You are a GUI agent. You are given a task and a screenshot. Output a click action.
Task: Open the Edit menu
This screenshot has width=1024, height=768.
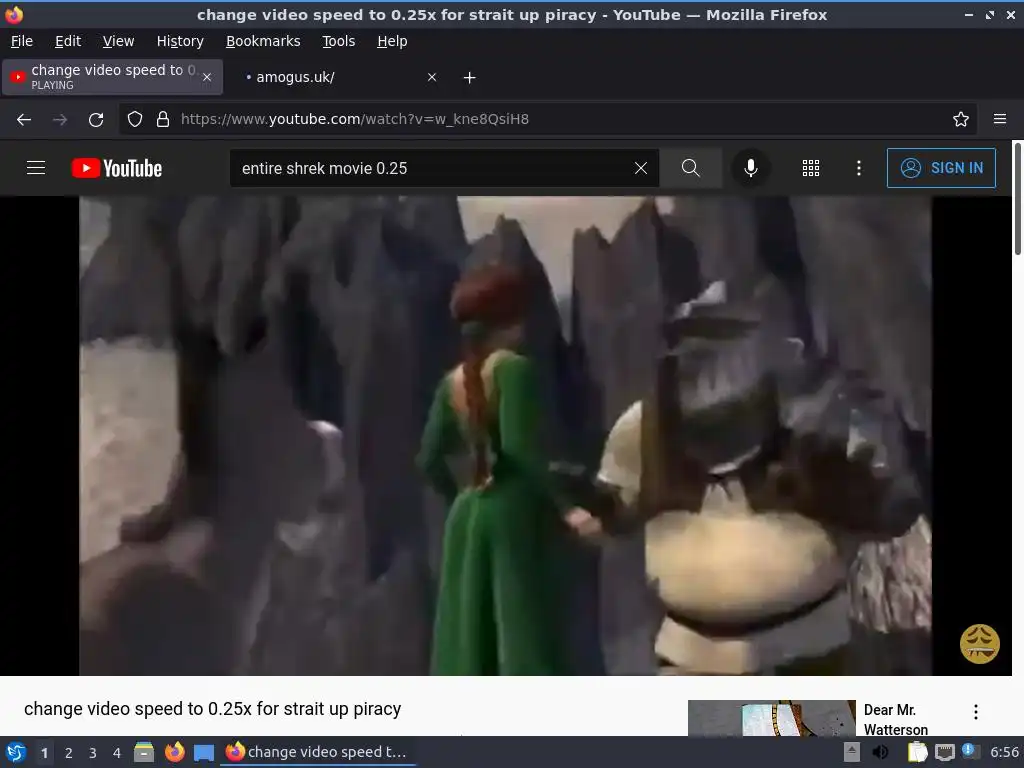pos(68,41)
